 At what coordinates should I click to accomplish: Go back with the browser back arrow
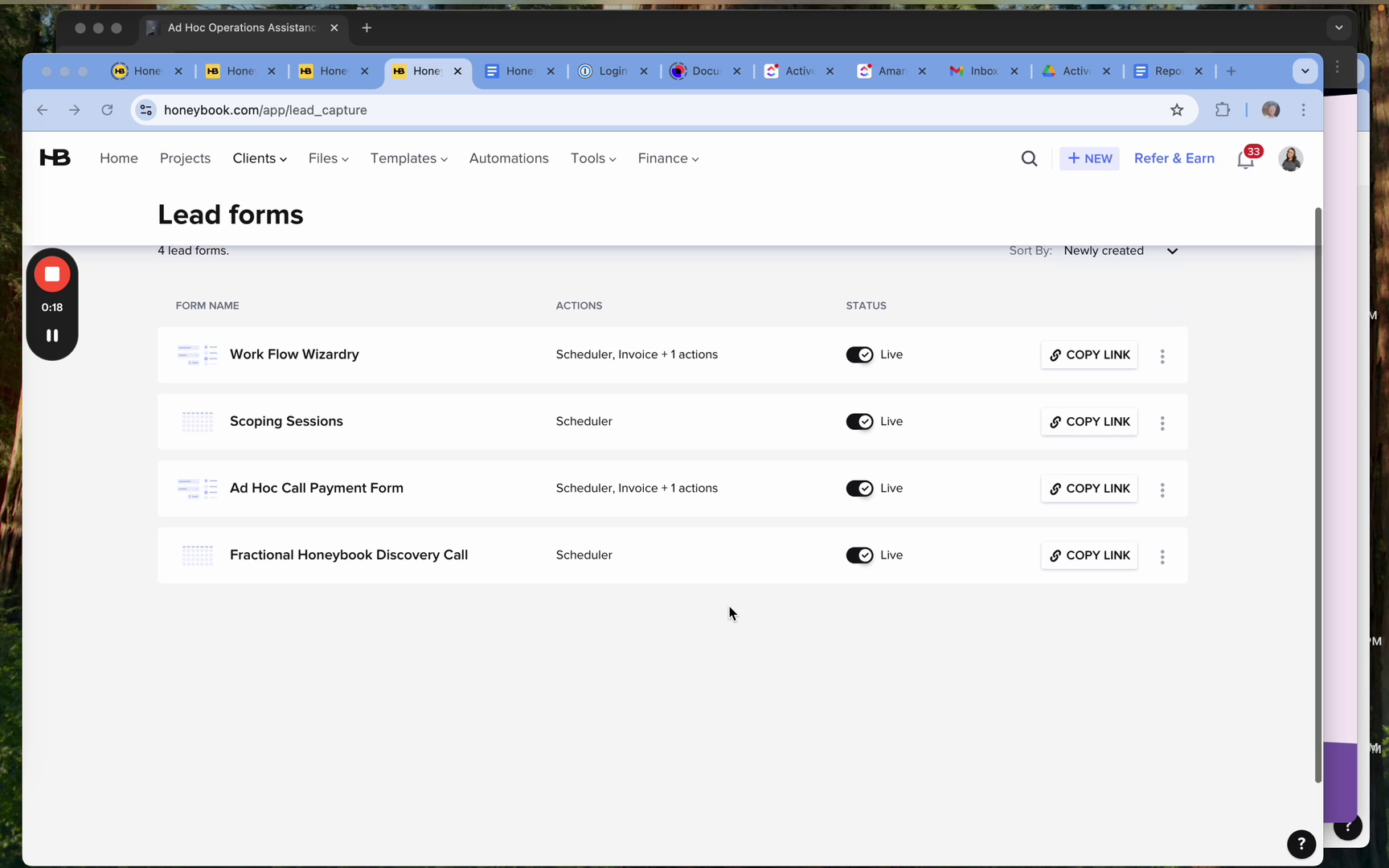[43, 110]
